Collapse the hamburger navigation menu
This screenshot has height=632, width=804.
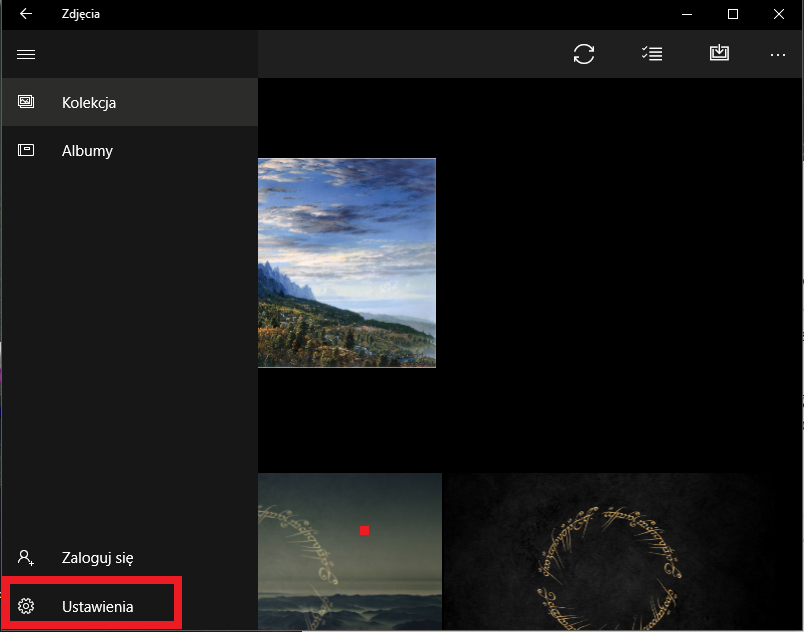pyautogui.click(x=26, y=54)
